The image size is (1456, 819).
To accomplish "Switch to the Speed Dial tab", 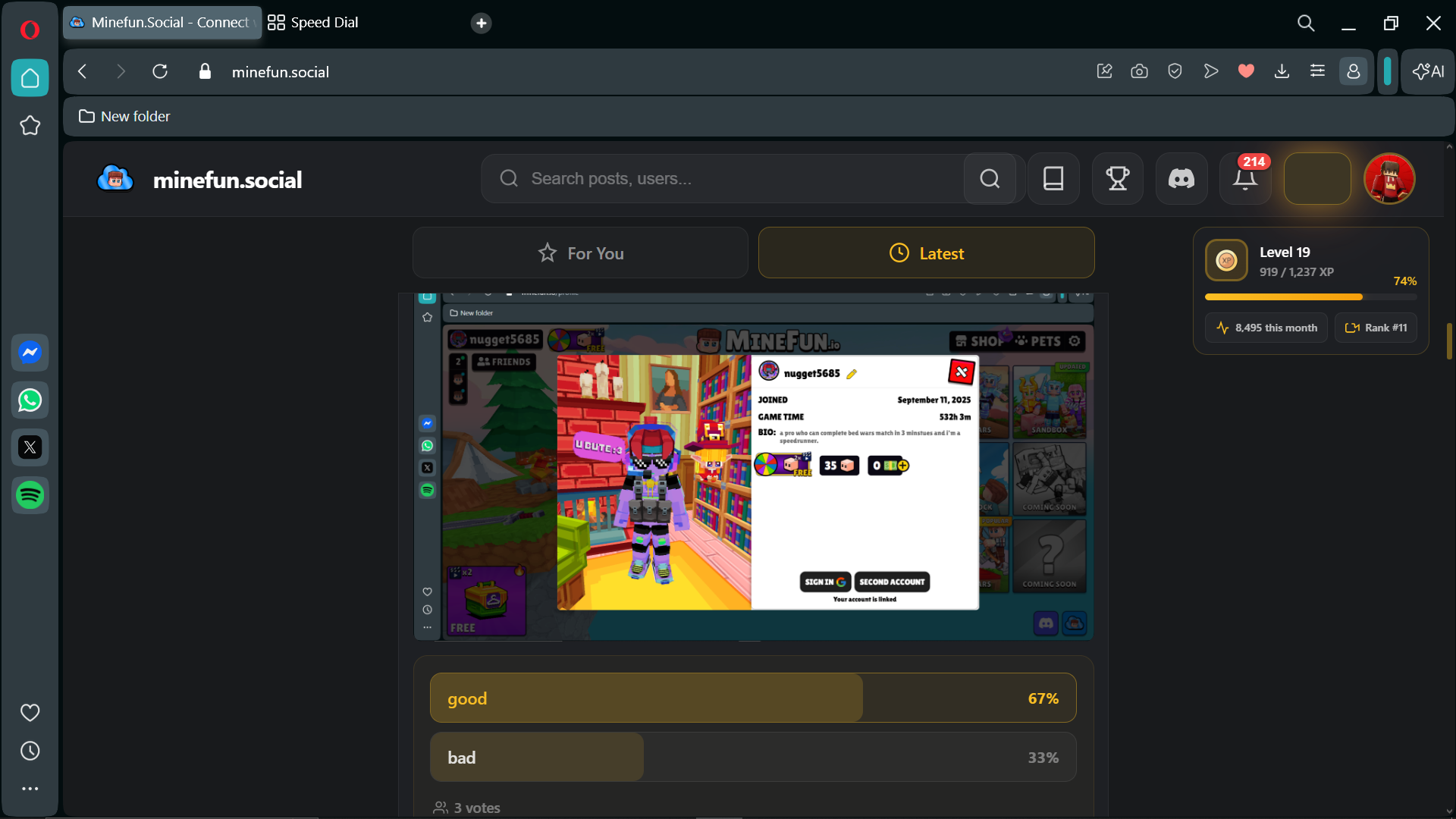I will (x=313, y=23).
